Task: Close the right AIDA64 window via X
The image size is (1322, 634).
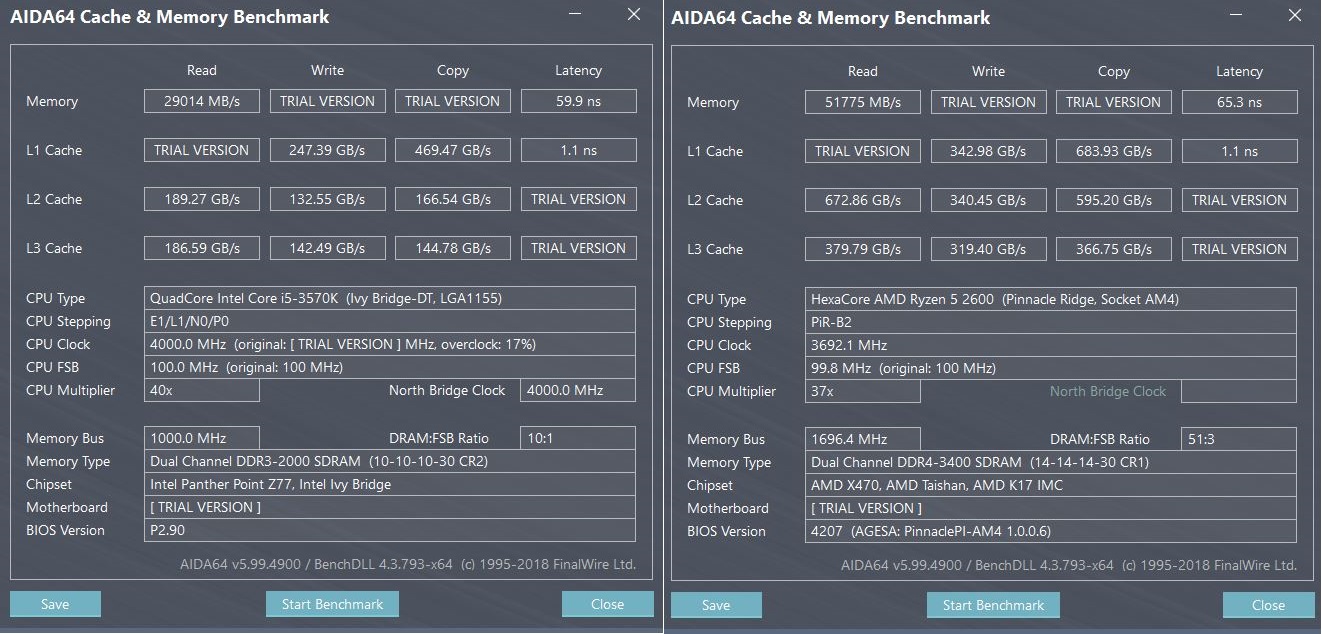Action: point(1295,16)
